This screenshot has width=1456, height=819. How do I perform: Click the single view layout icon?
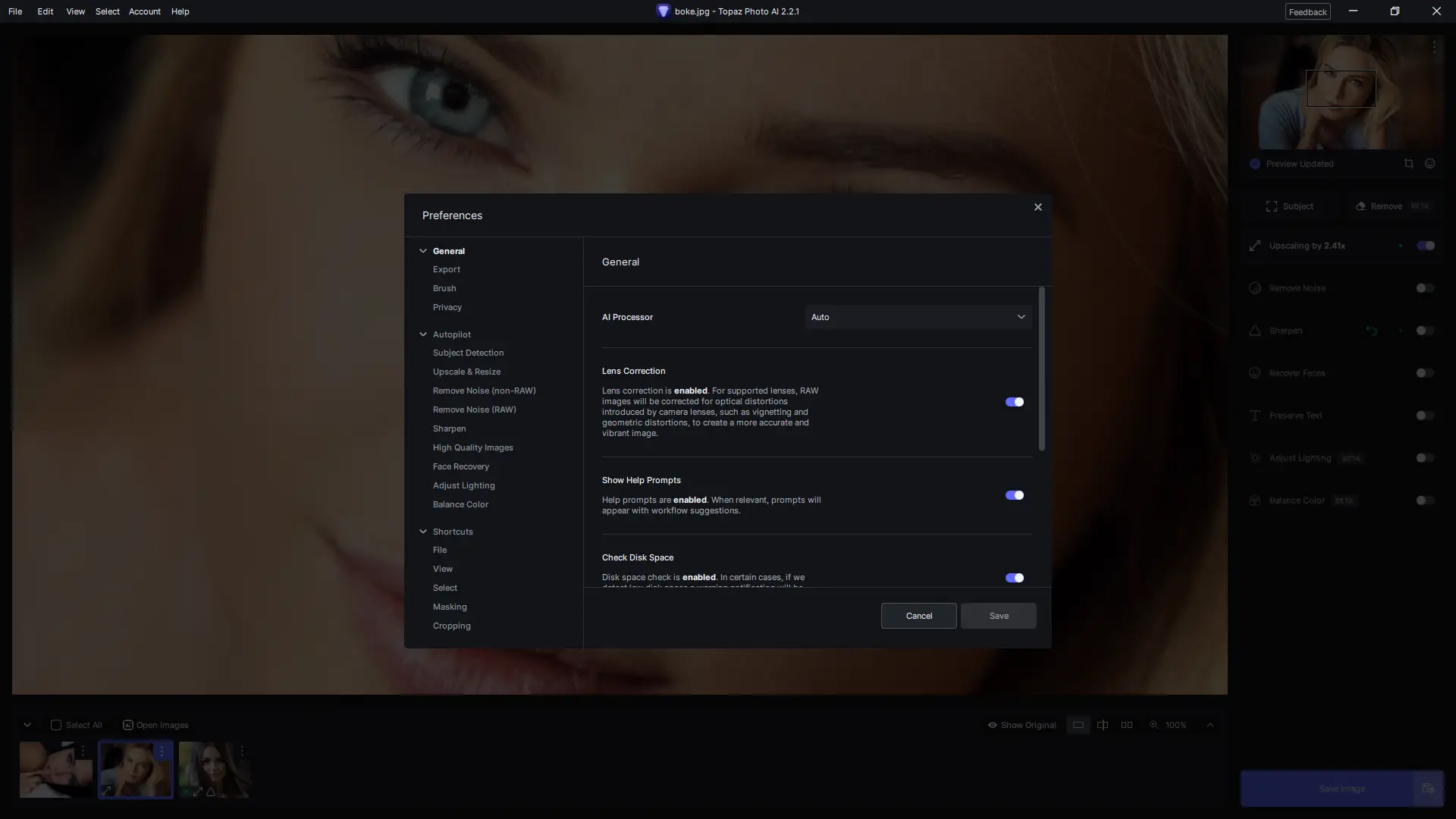click(x=1078, y=725)
